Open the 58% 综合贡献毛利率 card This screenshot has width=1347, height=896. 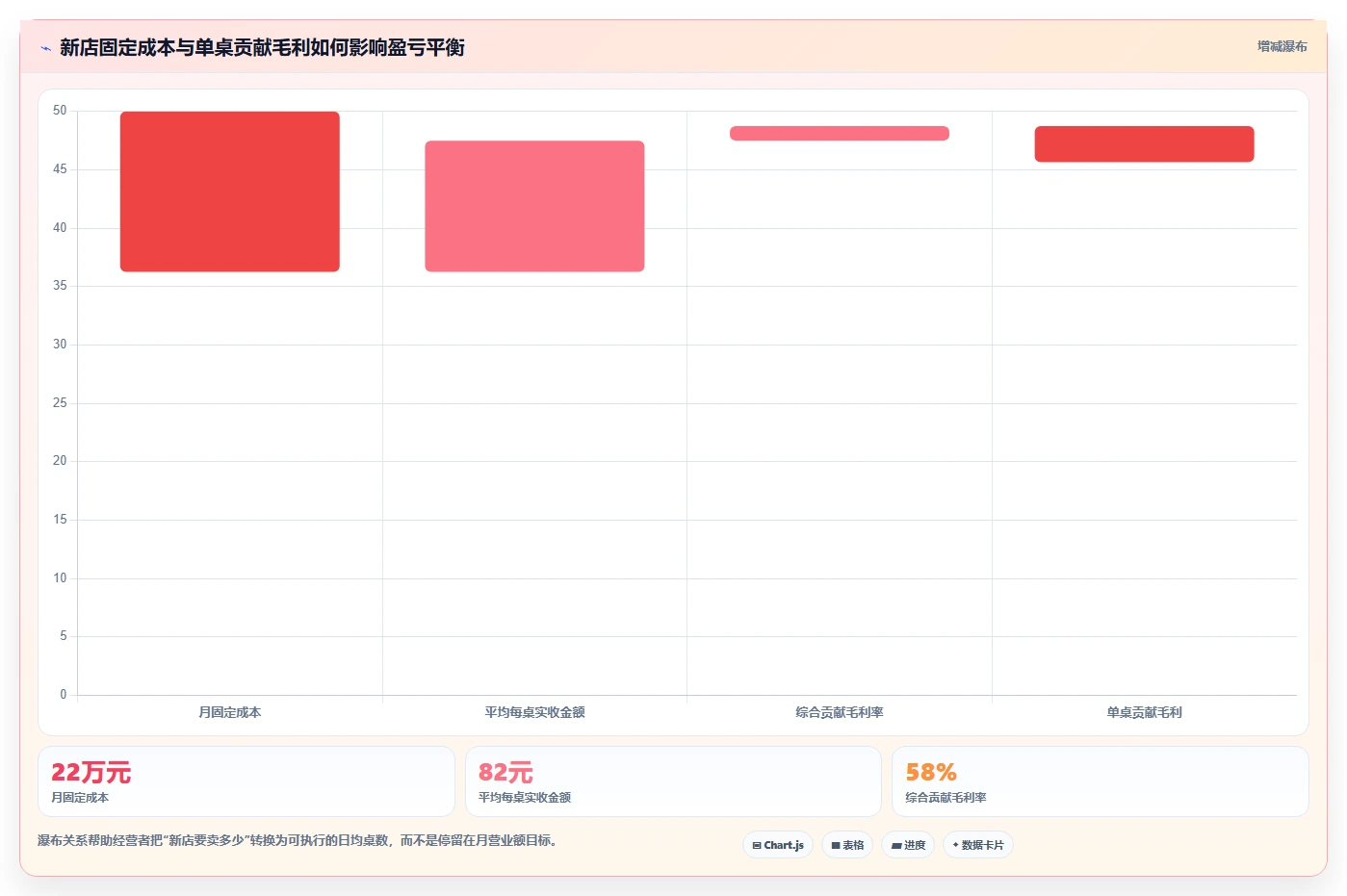pyautogui.click(x=1101, y=781)
